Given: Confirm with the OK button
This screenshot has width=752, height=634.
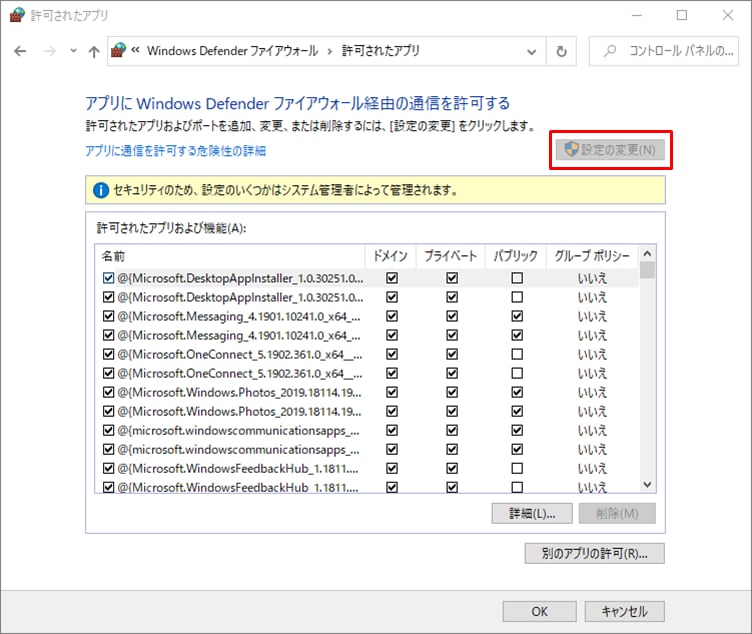Looking at the screenshot, I should point(540,611).
